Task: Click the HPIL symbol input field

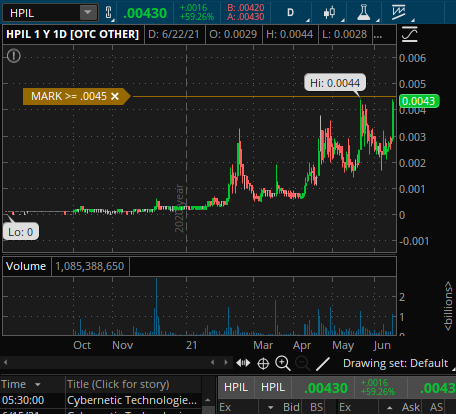Action: coord(42,13)
